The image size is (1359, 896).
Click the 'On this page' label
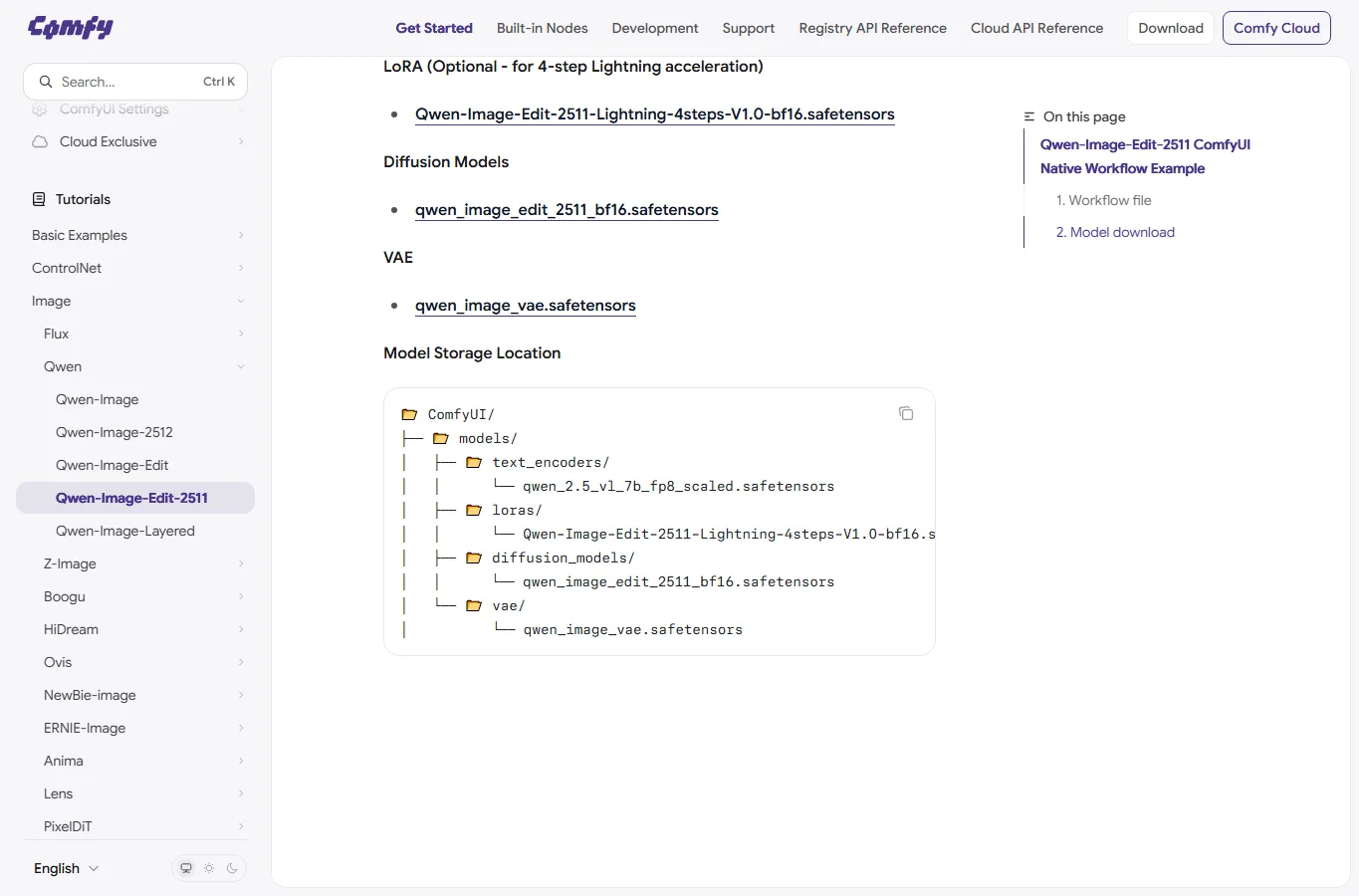[x=1084, y=116]
